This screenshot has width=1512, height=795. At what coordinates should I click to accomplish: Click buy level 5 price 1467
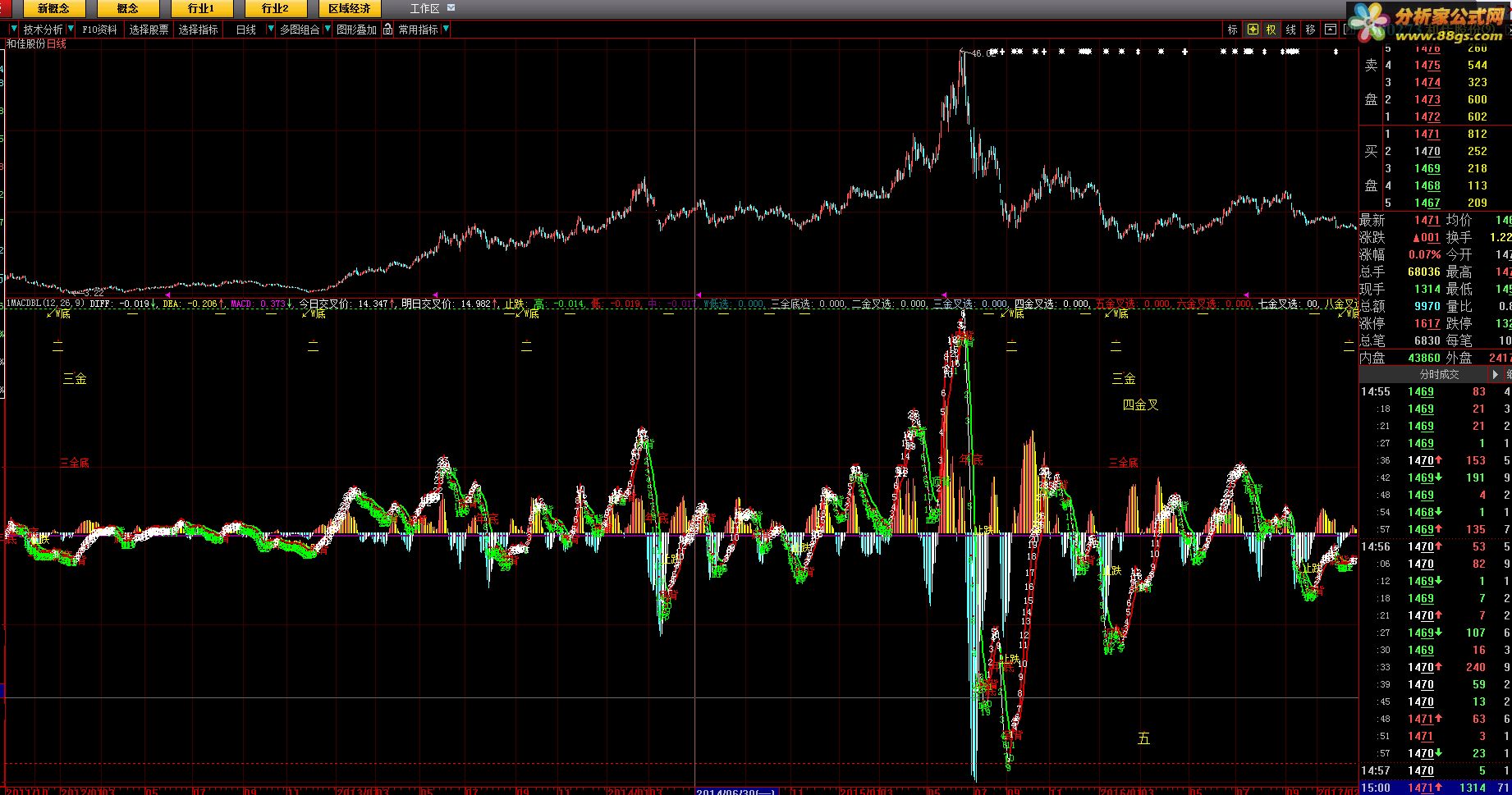[1427, 203]
